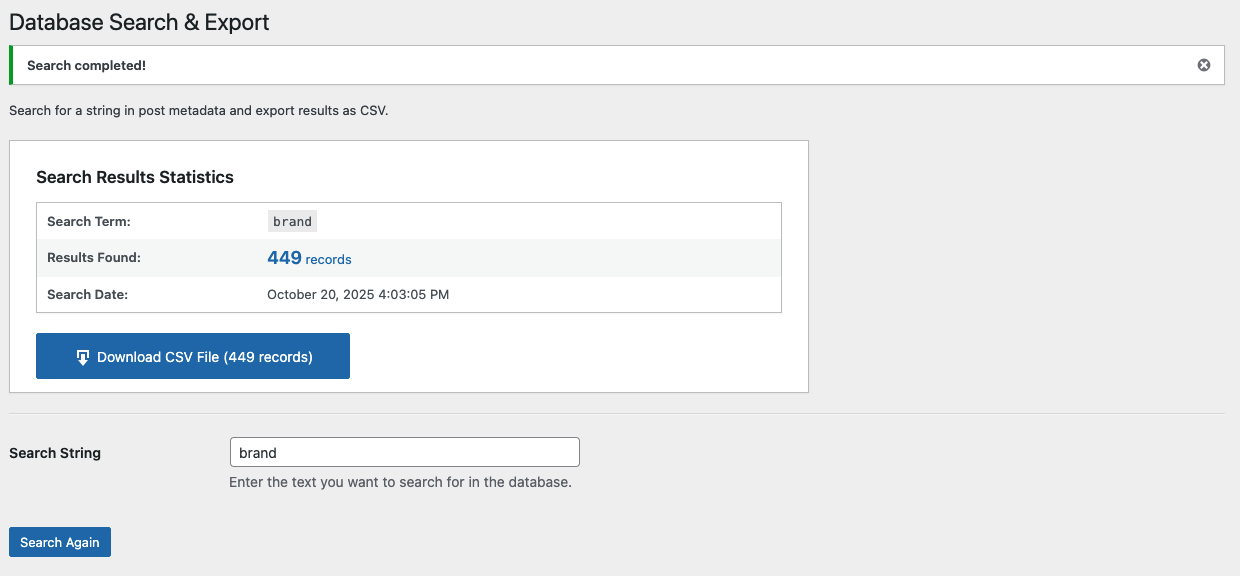Click the "records" word beside the 449 count

(x=328, y=259)
